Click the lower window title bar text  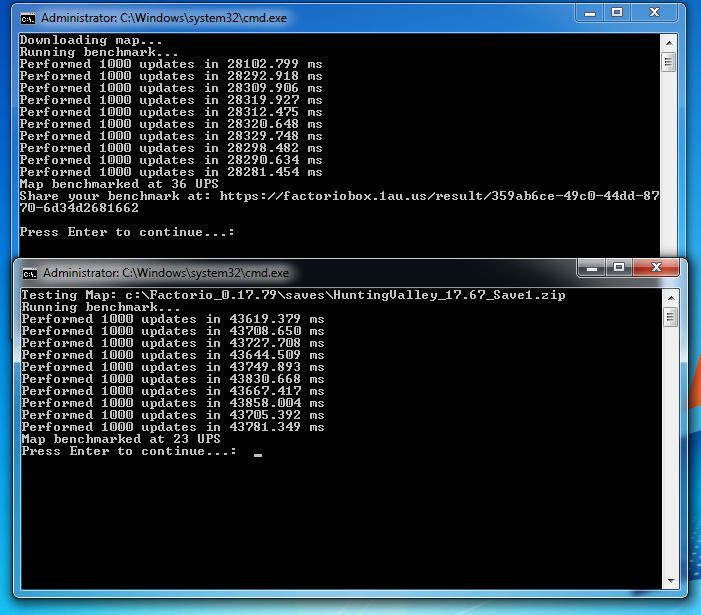pos(166,273)
